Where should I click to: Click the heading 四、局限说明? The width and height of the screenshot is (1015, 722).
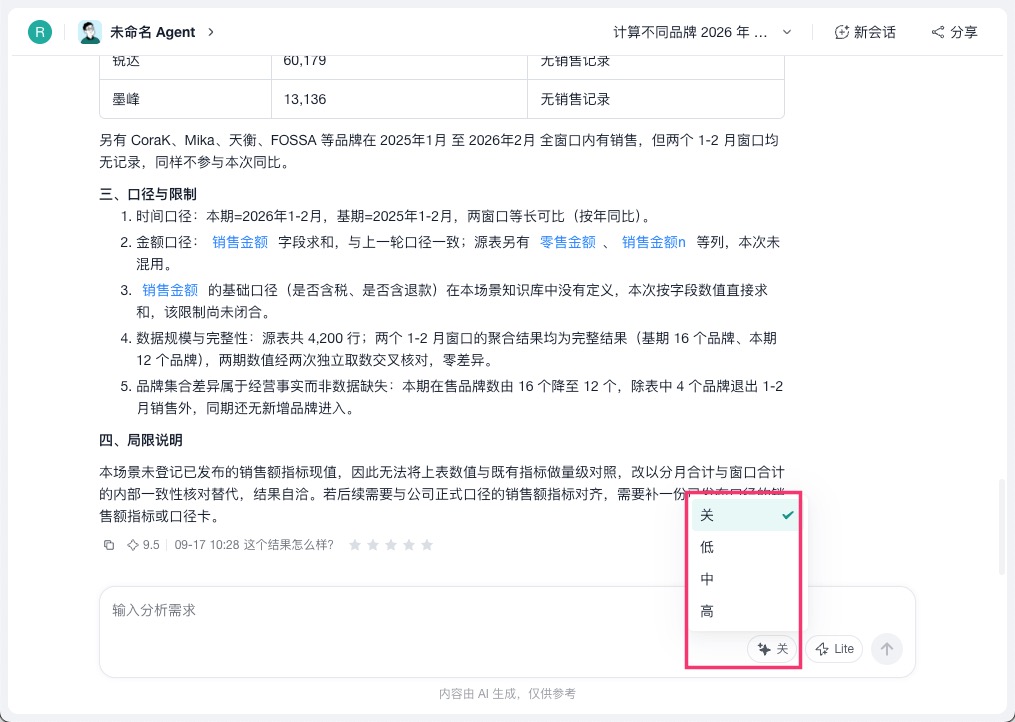[x=140, y=440]
